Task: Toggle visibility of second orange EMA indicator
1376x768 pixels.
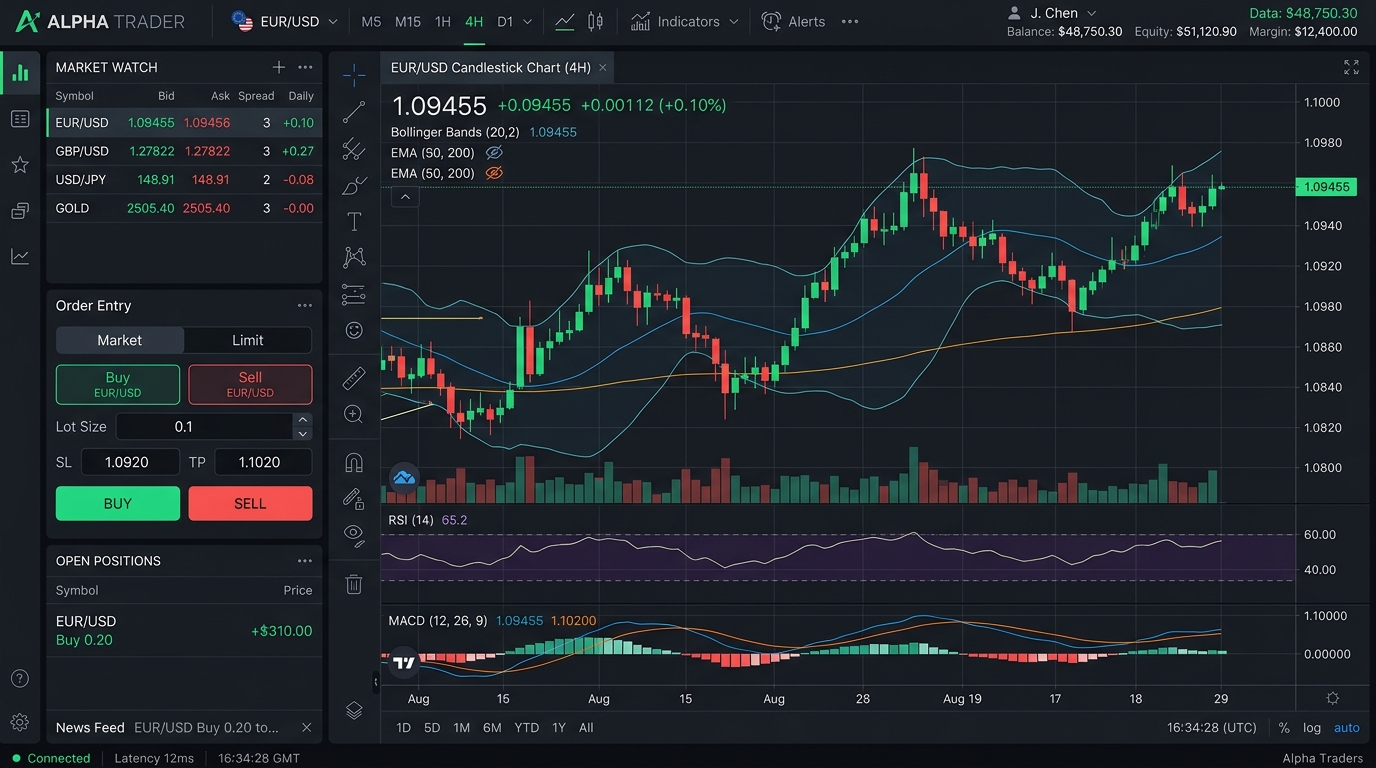Action: pos(493,173)
